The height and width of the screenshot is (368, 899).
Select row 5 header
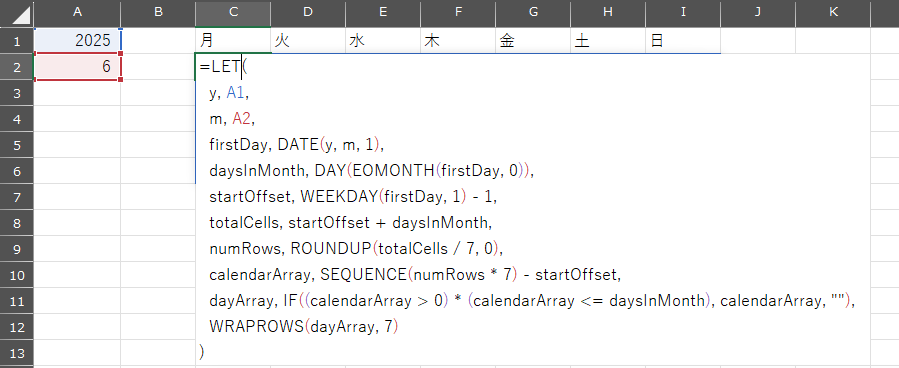[17, 145]
